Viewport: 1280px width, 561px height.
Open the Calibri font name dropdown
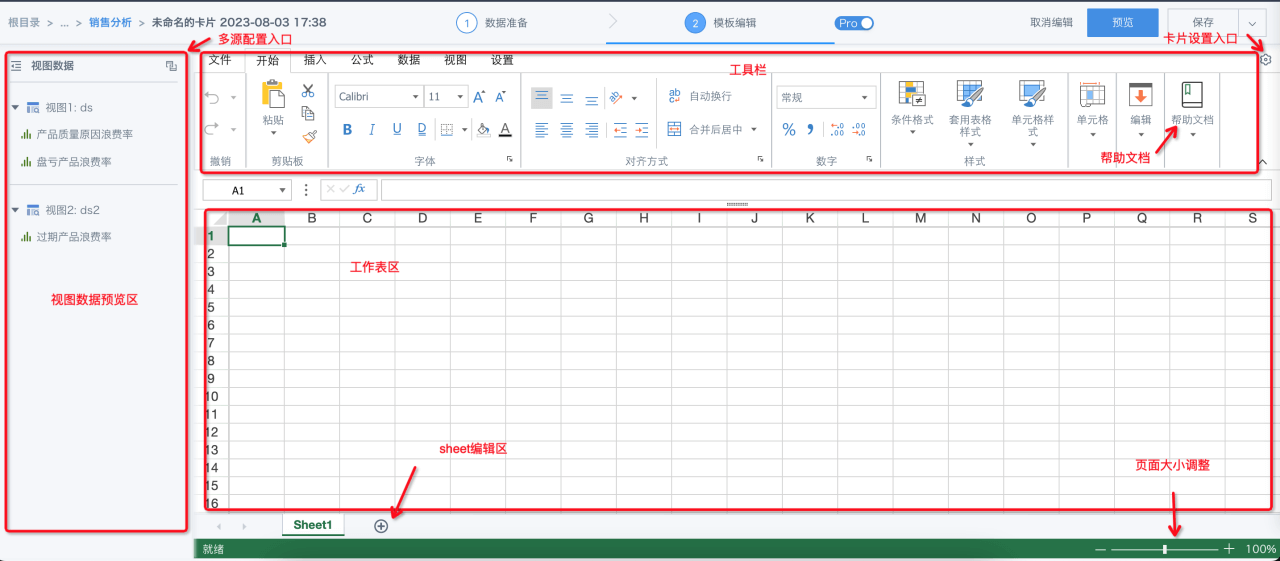pyautogui.click(x=379, y=97)
